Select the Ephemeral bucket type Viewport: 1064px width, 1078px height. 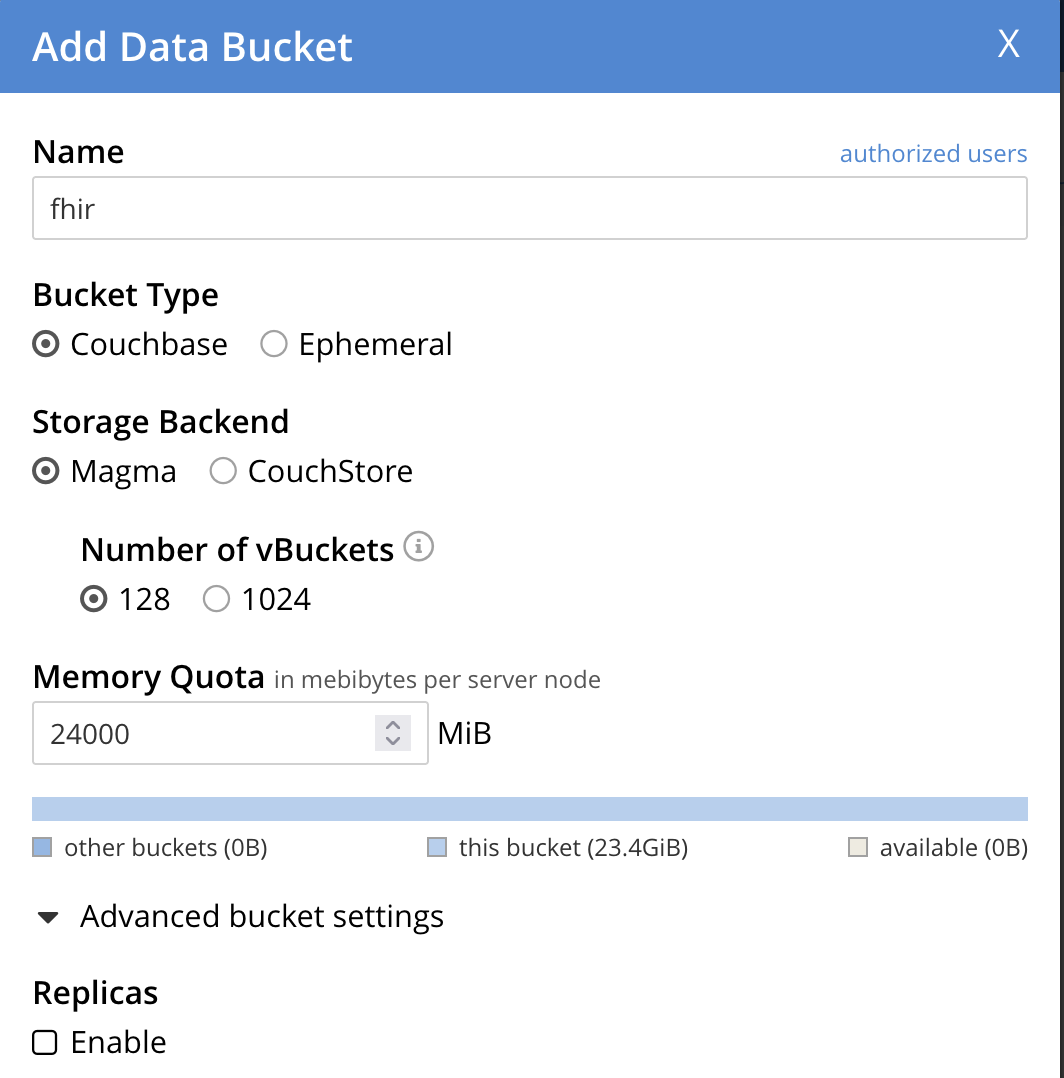coord(274,344)
